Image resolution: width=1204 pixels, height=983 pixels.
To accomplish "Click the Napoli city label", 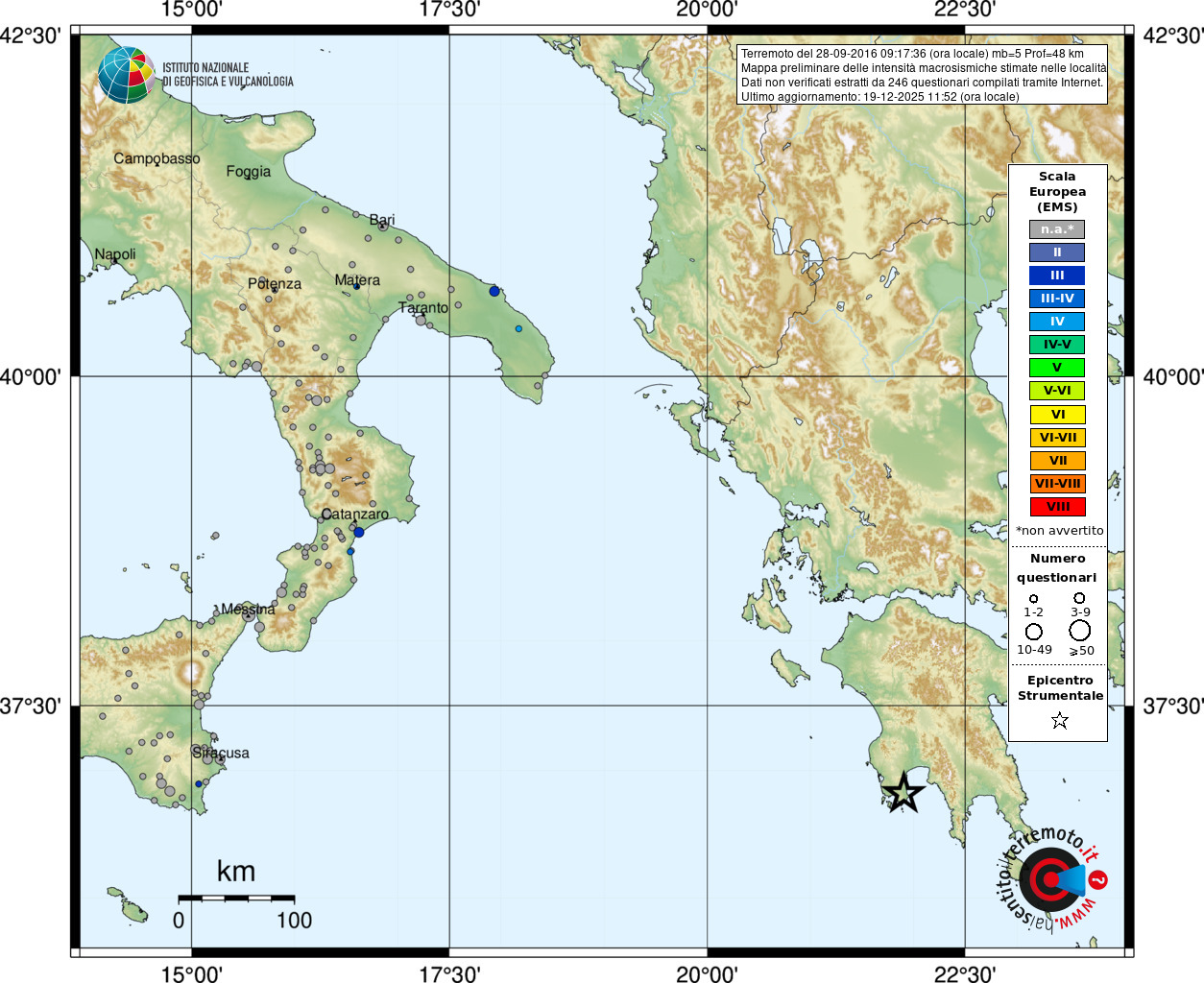I will [115, 254].
